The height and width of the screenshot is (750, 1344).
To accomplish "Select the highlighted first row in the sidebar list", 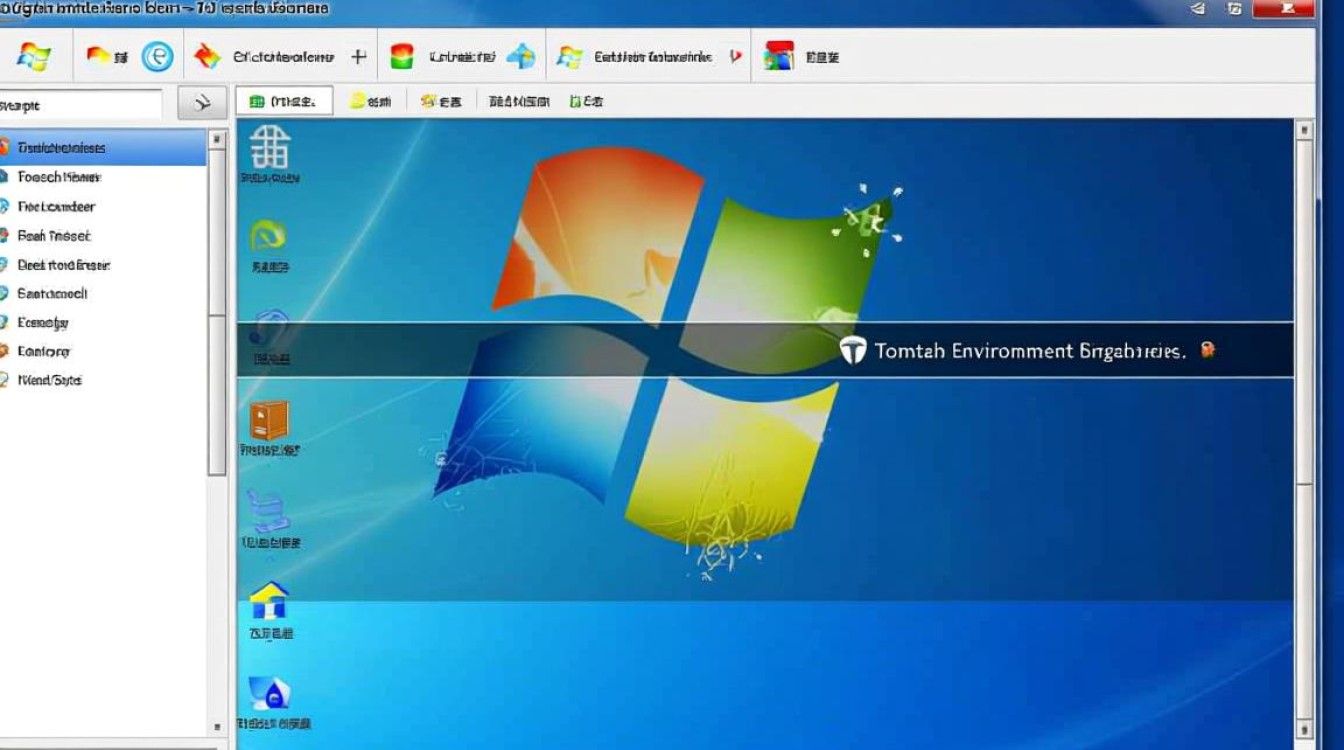I will coord(103,148).
